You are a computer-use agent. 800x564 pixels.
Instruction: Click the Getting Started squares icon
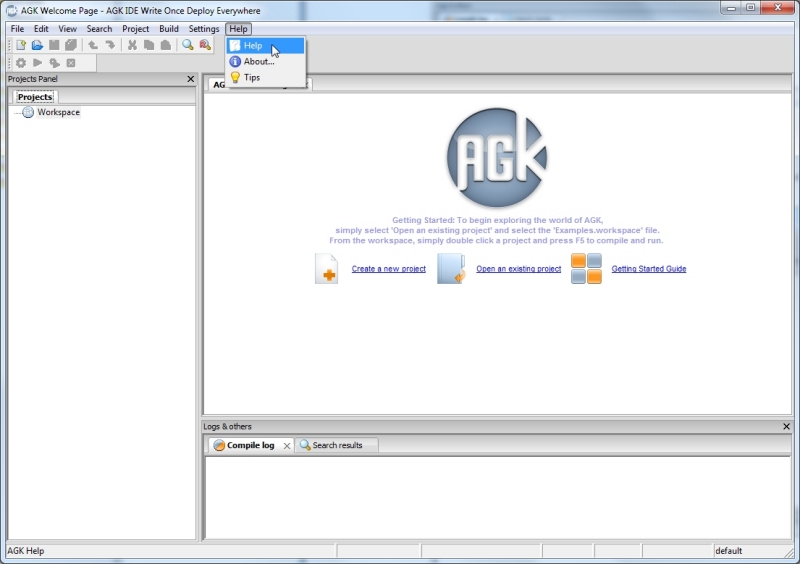[586, 268]
